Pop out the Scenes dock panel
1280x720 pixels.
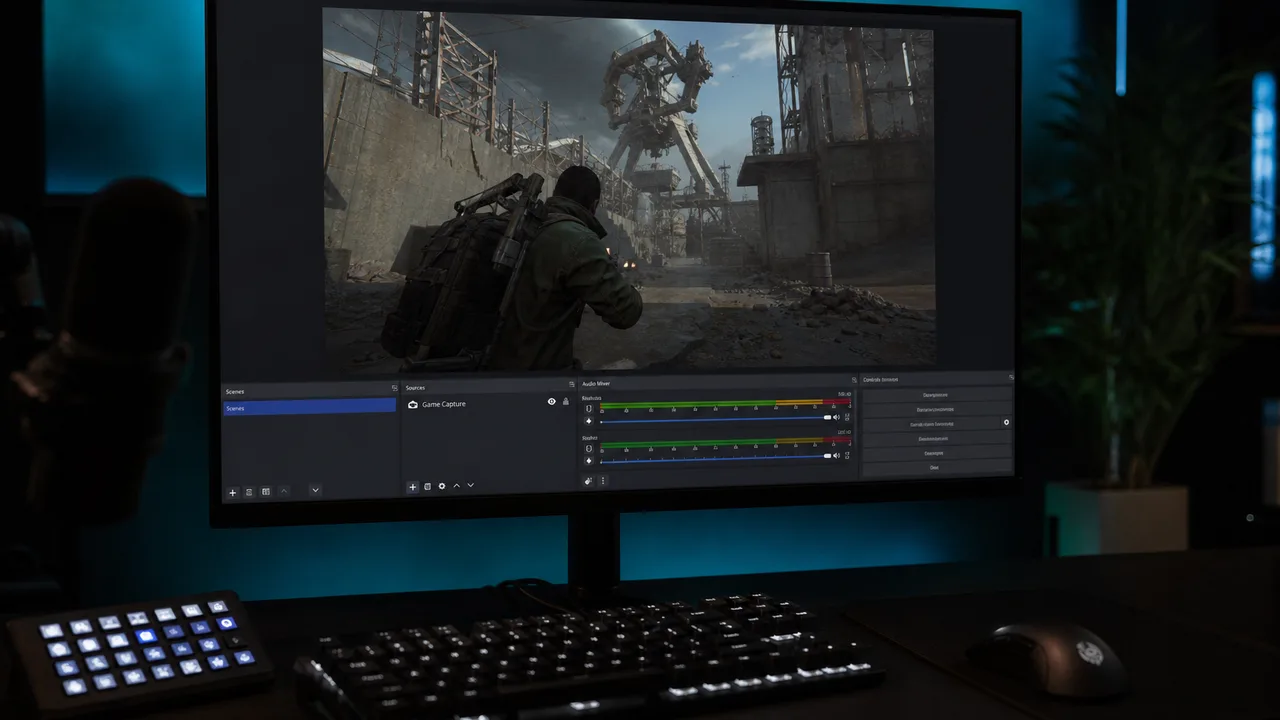[x=394, y=389]
